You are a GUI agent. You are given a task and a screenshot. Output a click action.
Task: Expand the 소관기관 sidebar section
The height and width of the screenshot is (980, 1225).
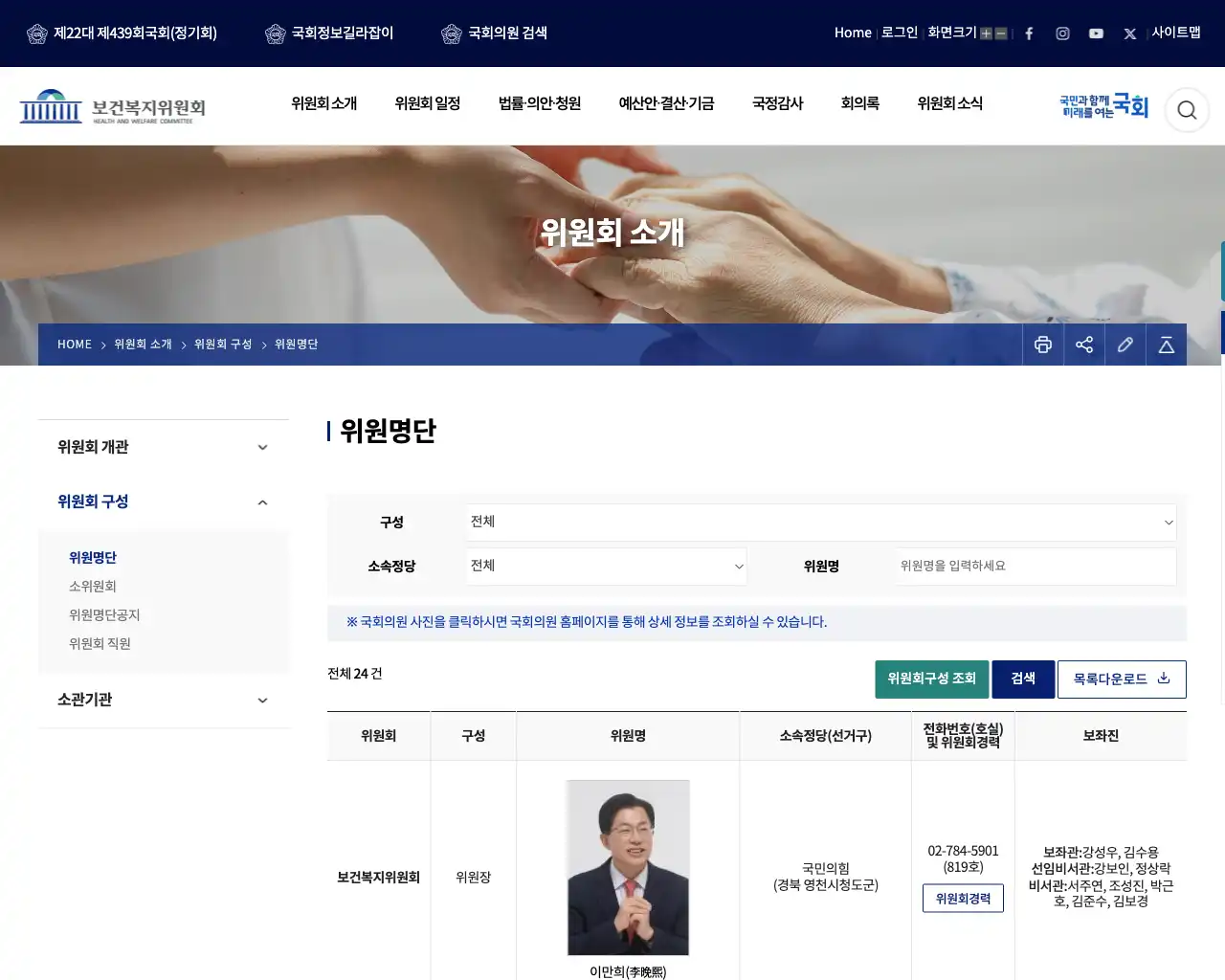point(164,700)
